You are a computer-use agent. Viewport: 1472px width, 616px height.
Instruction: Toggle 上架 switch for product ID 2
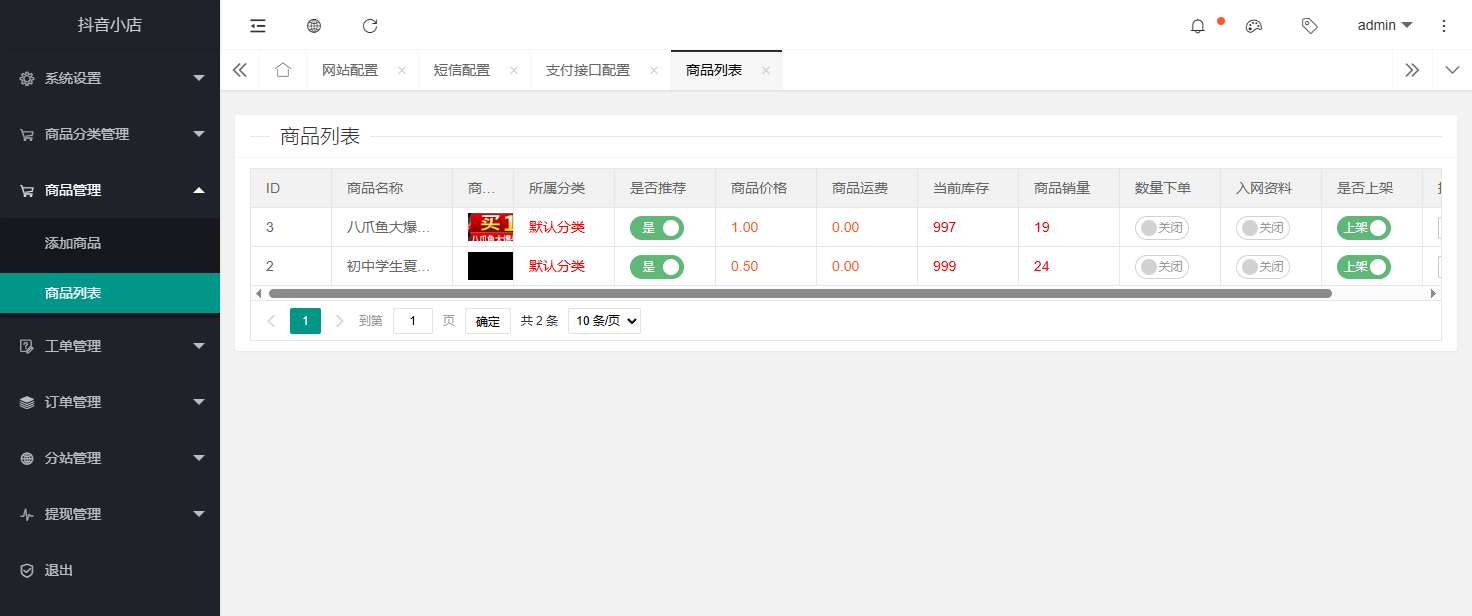click(1364, 267)
